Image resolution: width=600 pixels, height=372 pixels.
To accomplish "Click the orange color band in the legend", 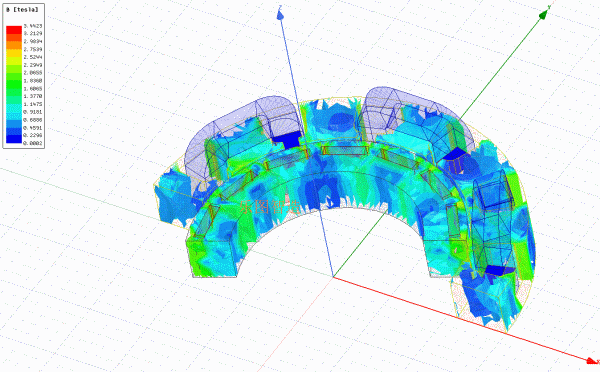I will [14, 45].
